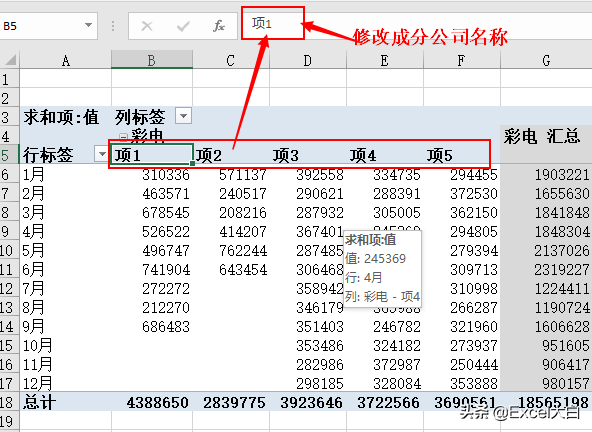
Task: Click total value 3722566
Action: point(388,403)
